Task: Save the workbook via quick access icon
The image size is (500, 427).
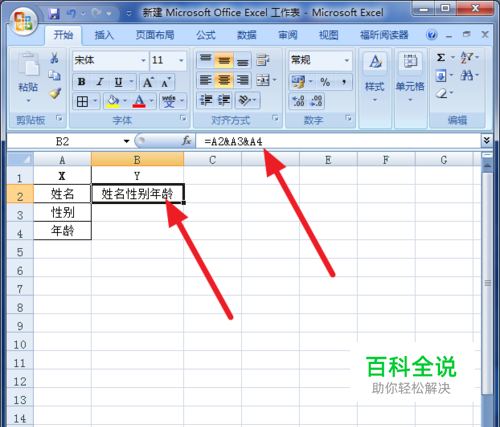Action: [x=54, y=13]
